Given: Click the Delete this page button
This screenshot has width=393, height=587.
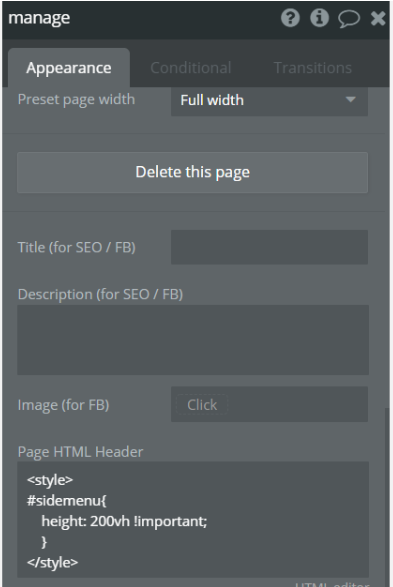Looking at the screenshot, I should [x=192, y=173].
